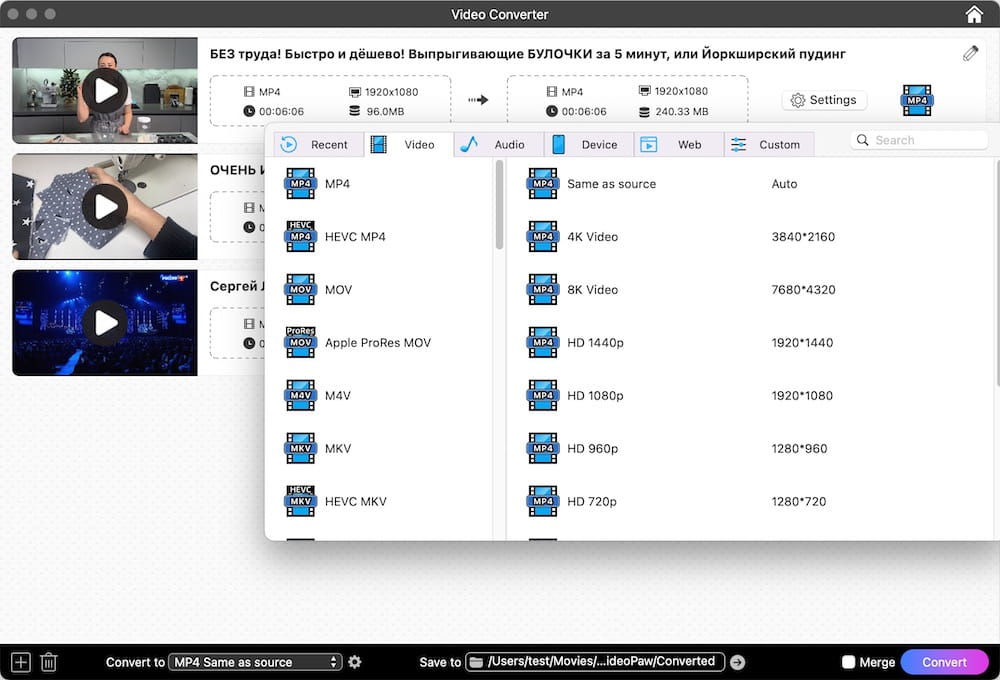Play the Yorkshire pudding video thumbnail
The width and height of the screenshot is (1000, 680).
[x=104, y=90]
